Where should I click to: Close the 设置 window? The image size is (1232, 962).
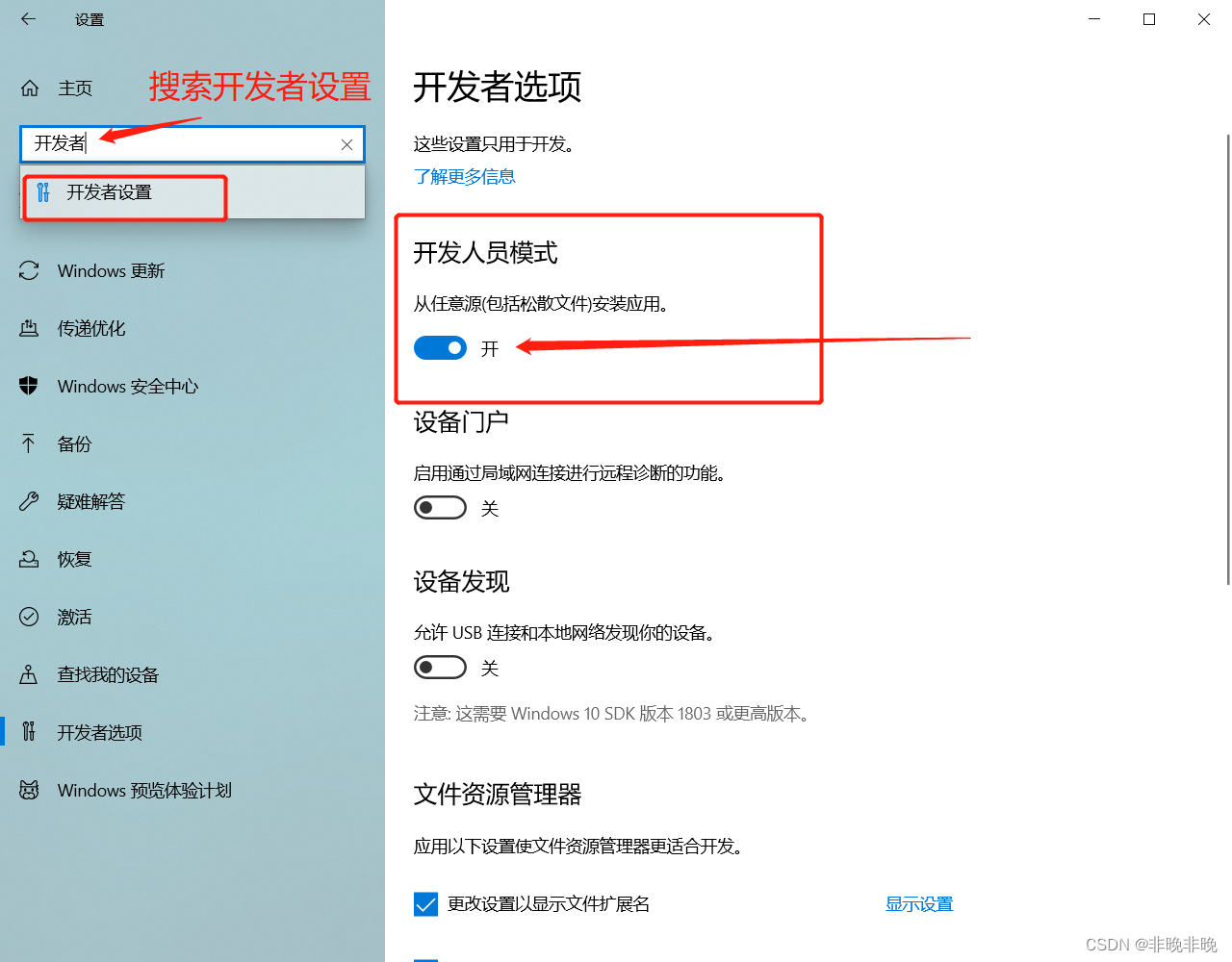[x=1204, y=19]
